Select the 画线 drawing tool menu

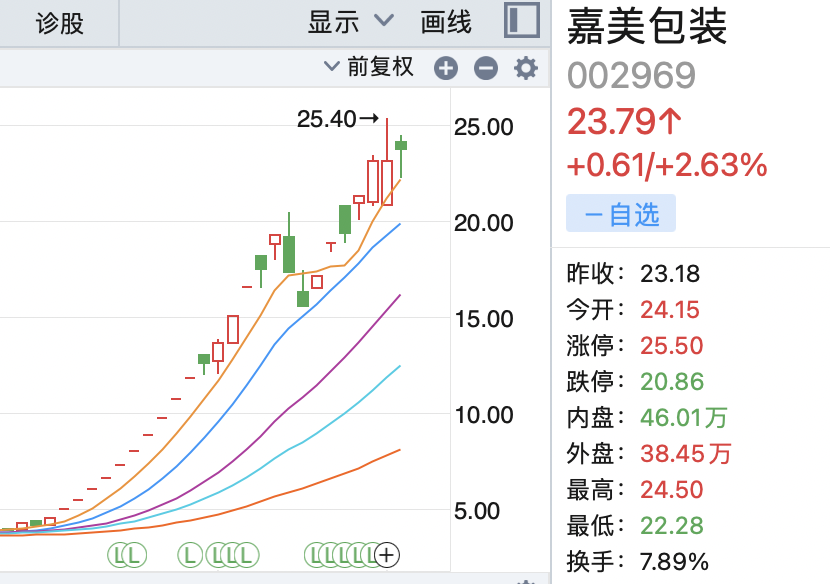(x=446, y=22)
